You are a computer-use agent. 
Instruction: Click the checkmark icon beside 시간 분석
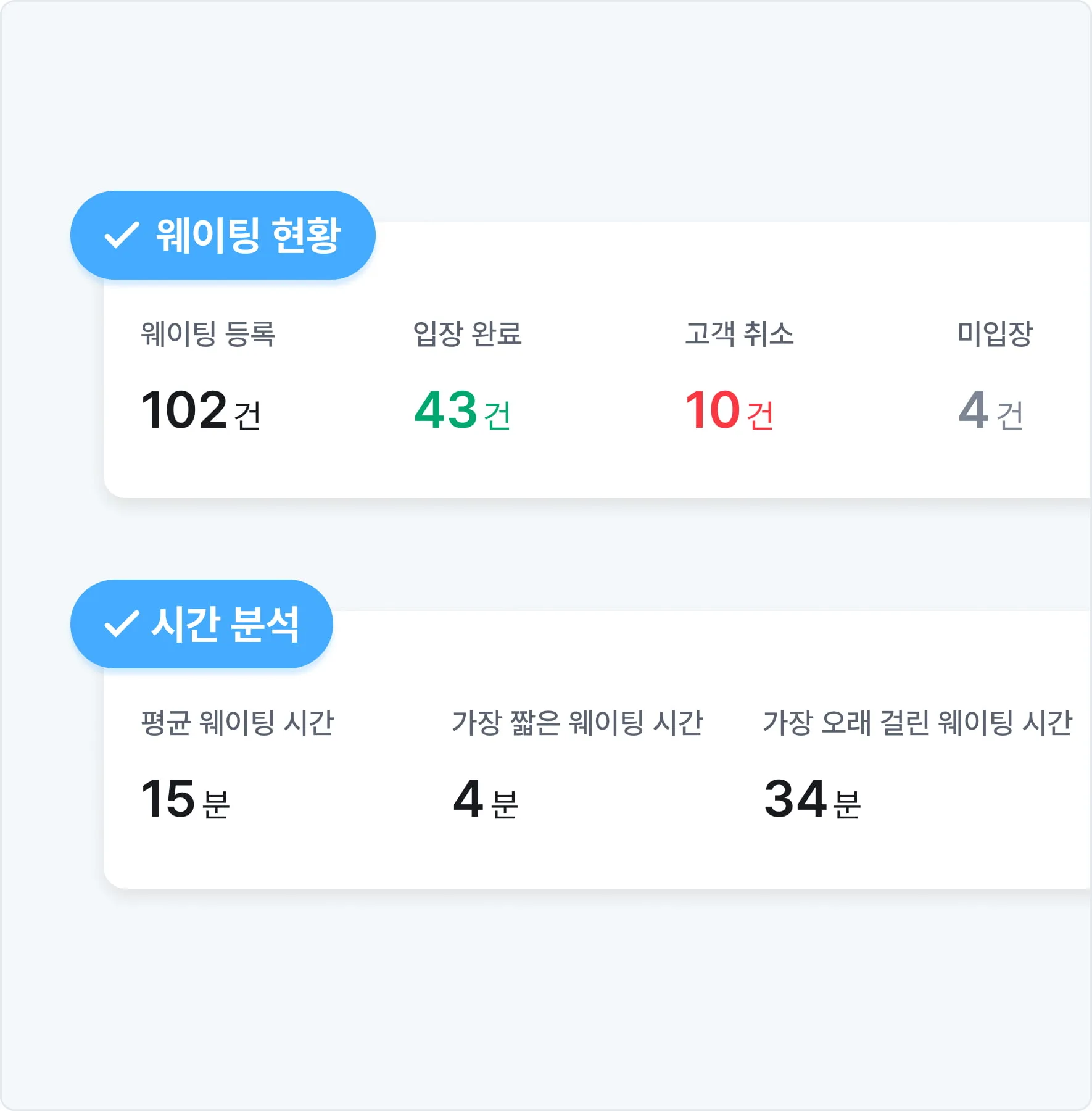122,624
